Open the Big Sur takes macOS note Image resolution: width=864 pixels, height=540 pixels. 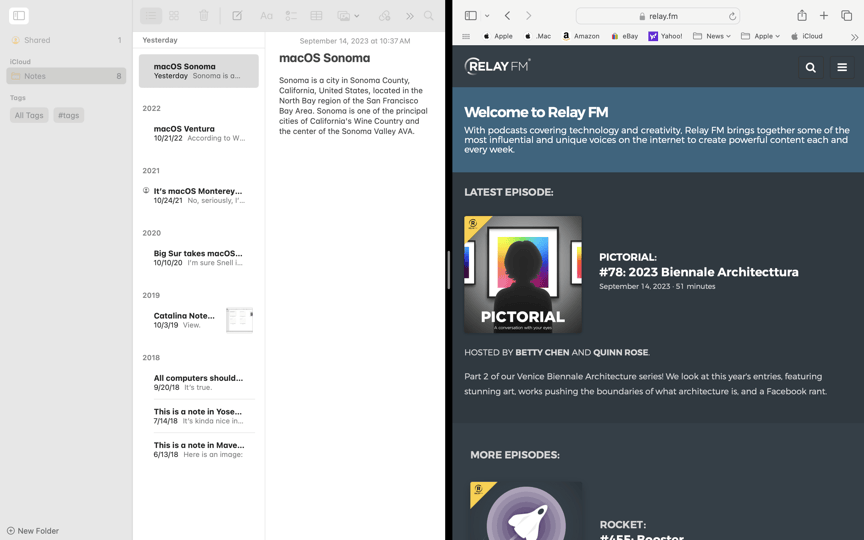click(198, 258)
